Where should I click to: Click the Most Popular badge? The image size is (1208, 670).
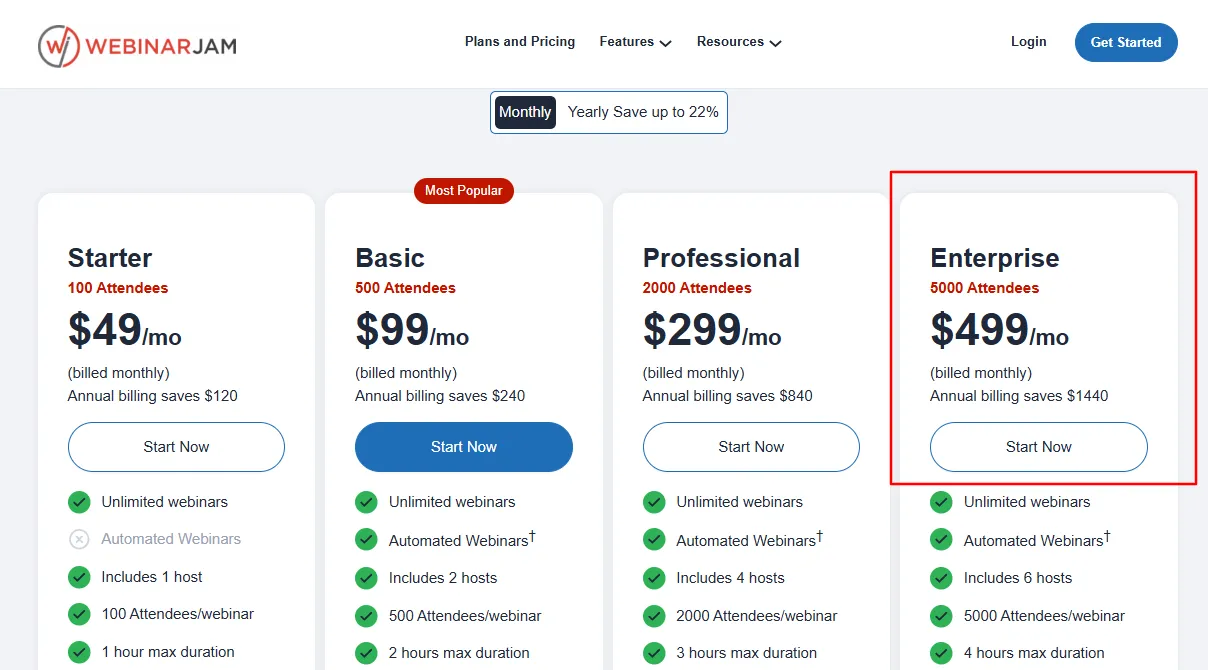click(x=464, y=191)
